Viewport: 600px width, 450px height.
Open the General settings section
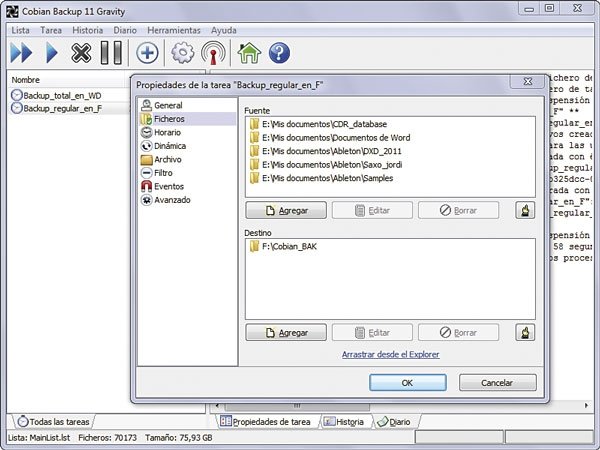coord(161,105)
